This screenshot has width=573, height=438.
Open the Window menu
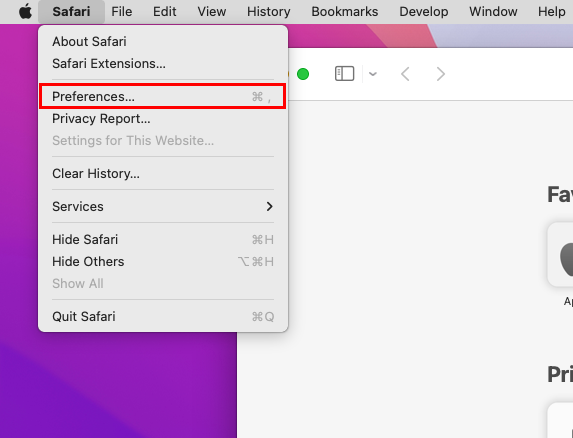(493, 12)
